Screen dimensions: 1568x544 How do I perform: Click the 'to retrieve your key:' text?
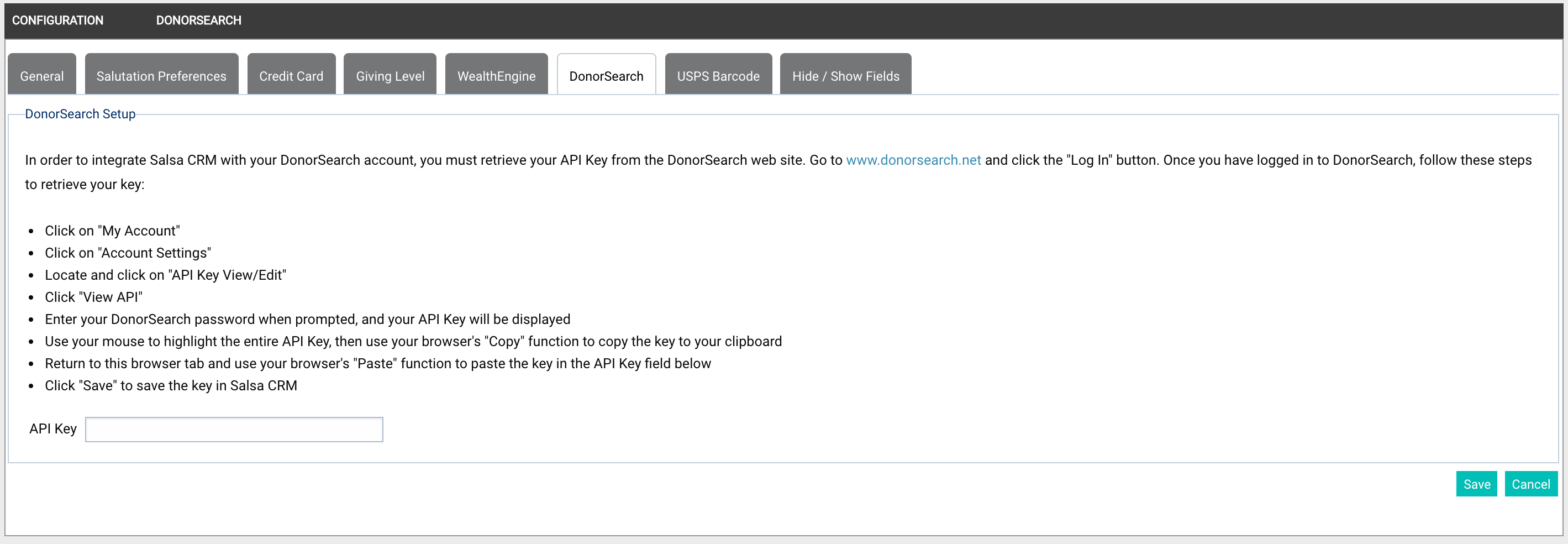pyautogui.click(x=85, y=185)
